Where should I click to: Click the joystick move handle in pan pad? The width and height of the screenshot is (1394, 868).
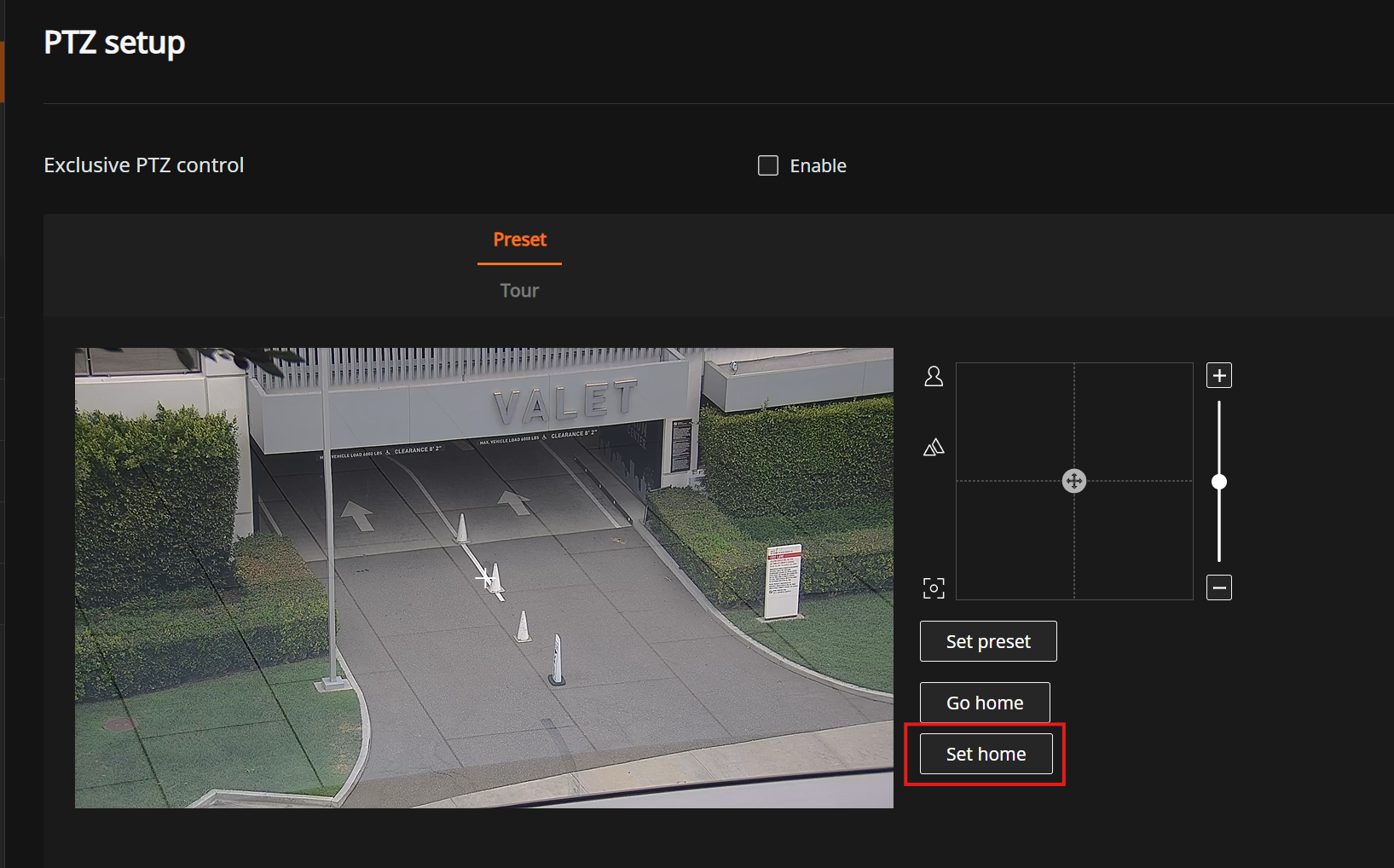tap(1073, 481)
